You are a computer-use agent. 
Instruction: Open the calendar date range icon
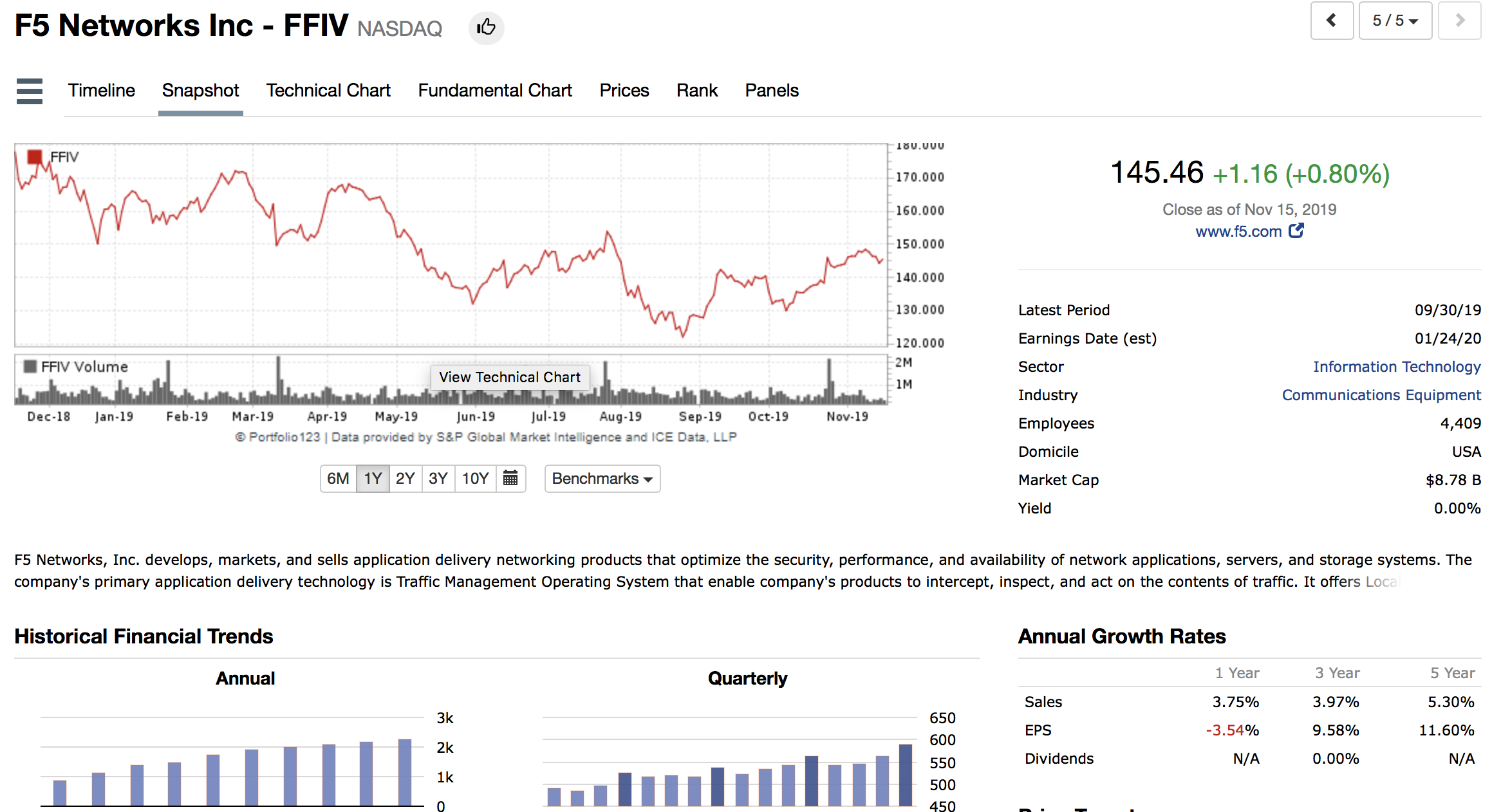pyautogui.click(x=510, y=478)
